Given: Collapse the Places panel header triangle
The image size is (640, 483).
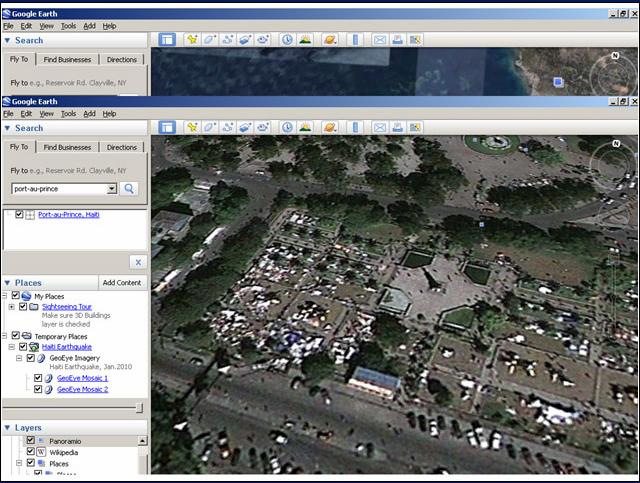Looking at the screenshot, I should 8,283.
